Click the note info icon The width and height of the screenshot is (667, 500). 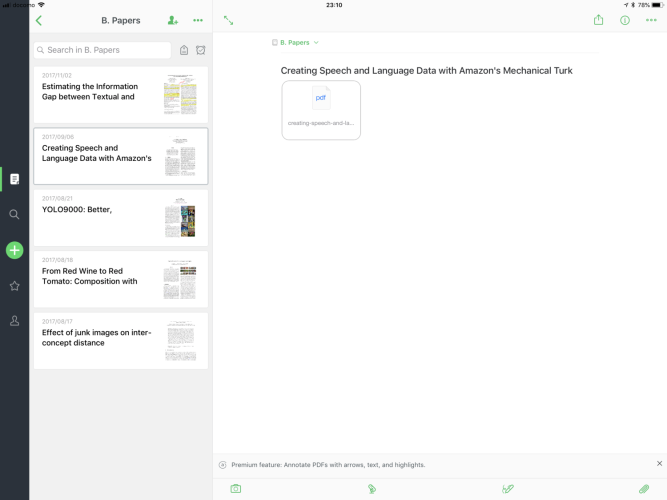tap(625, 20)
